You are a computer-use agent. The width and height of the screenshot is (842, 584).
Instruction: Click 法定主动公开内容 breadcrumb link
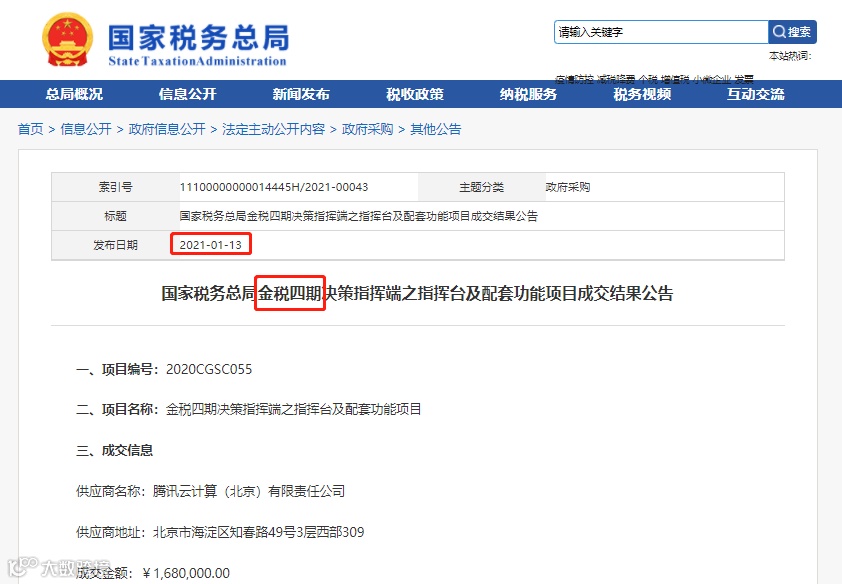pos(274,129)
